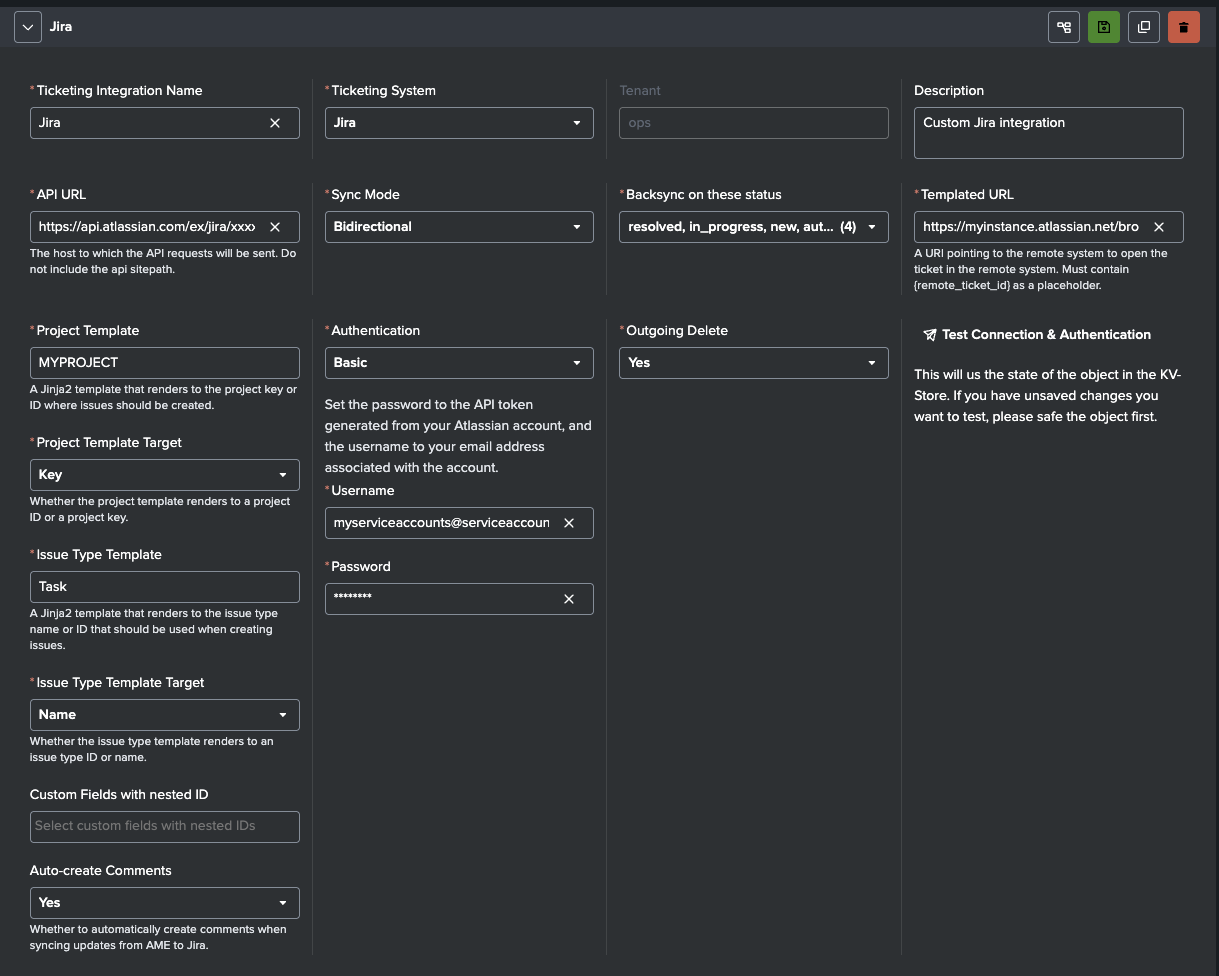This screenshot has height=976, width=1219.
Task: Click the Description text box
Action: coord(1048,132)
